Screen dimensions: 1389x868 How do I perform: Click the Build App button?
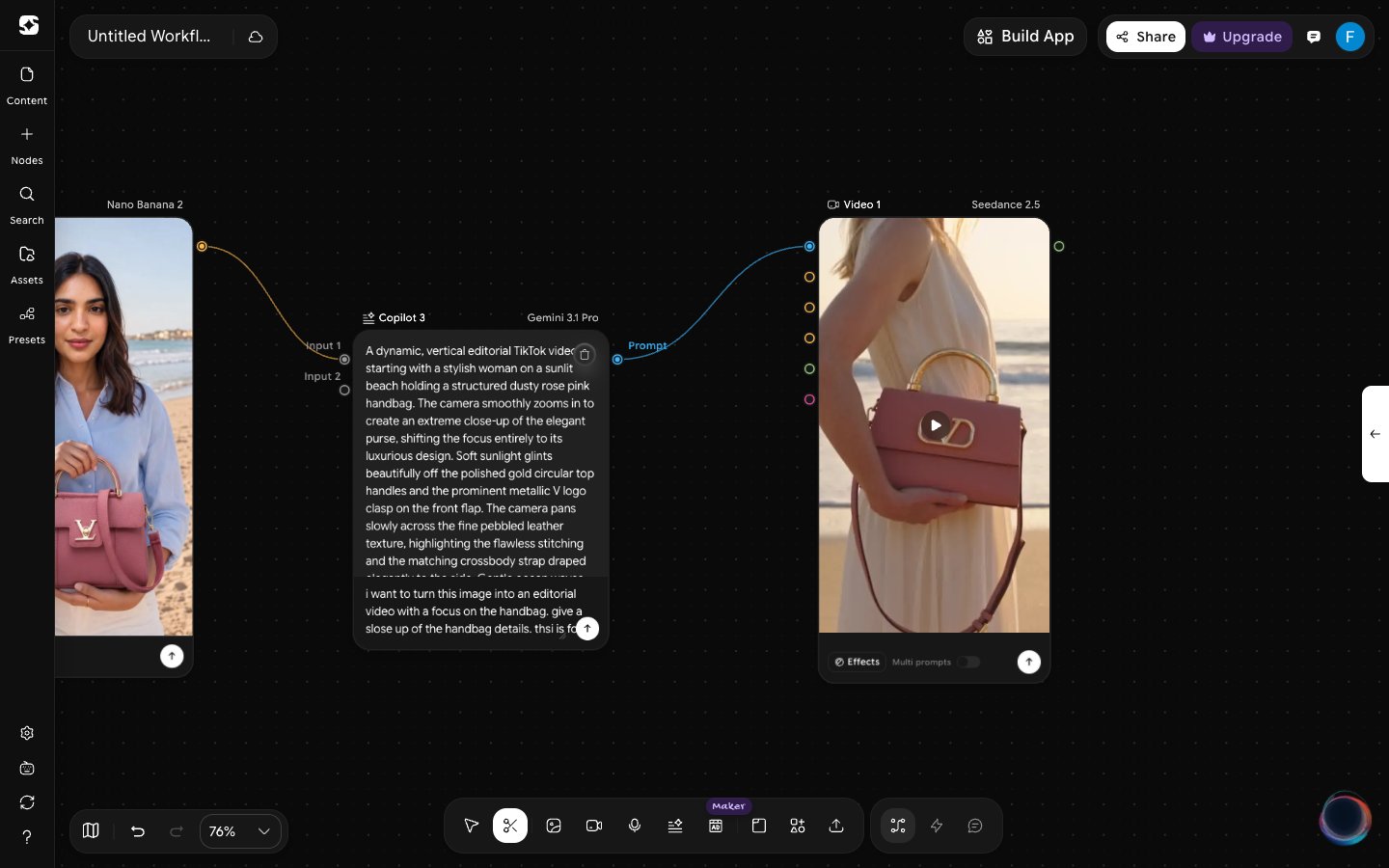pos(1025,37)
